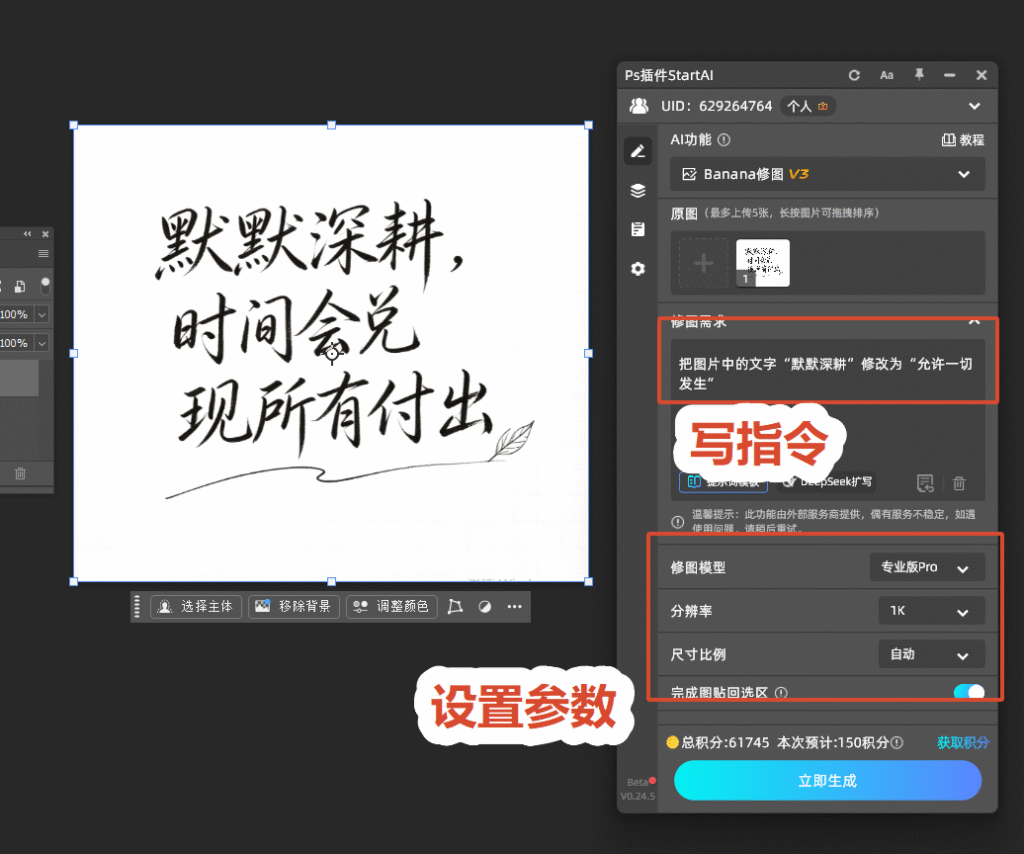Grab the contextual taskbar drag handle

pyautogui.click(x=136, y=607)
